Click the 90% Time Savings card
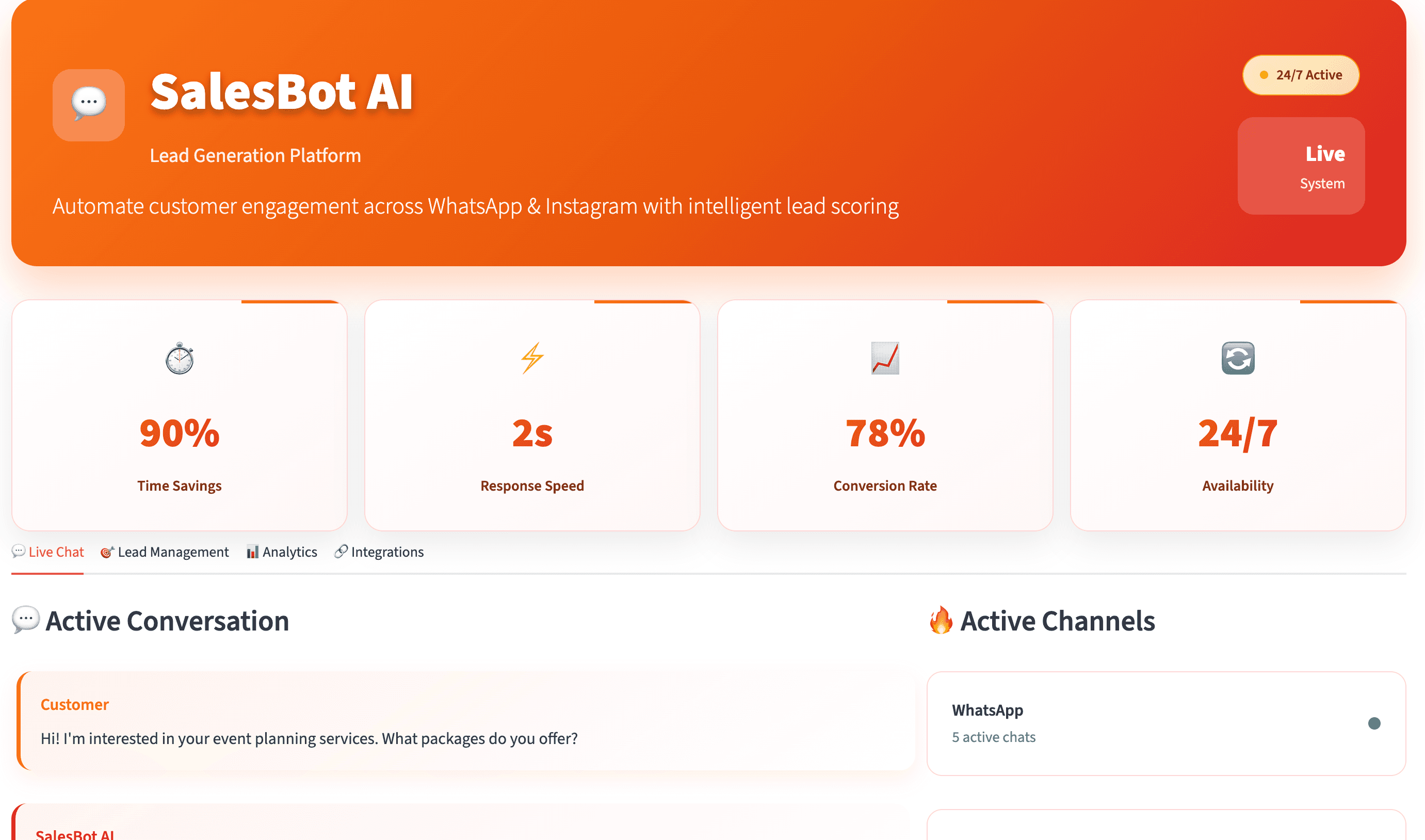 tap(180, 416)
